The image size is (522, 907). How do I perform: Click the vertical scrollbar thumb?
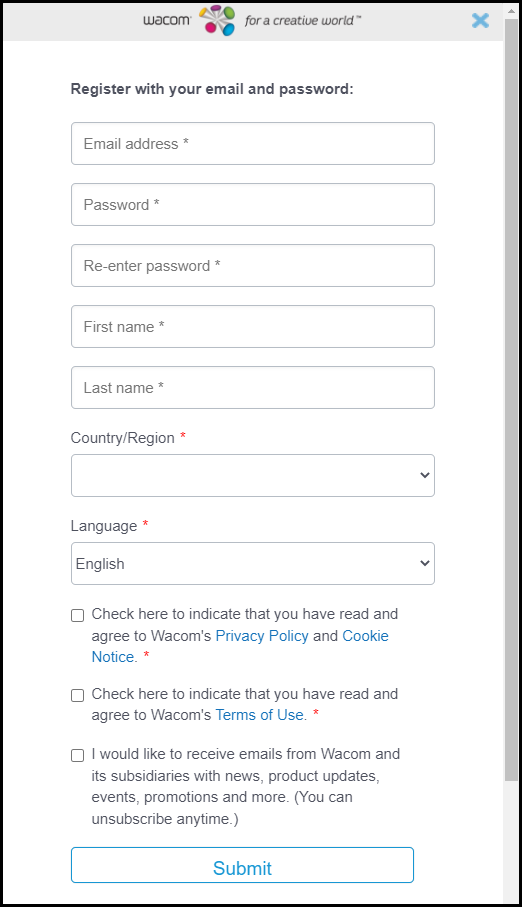[512, 399]
